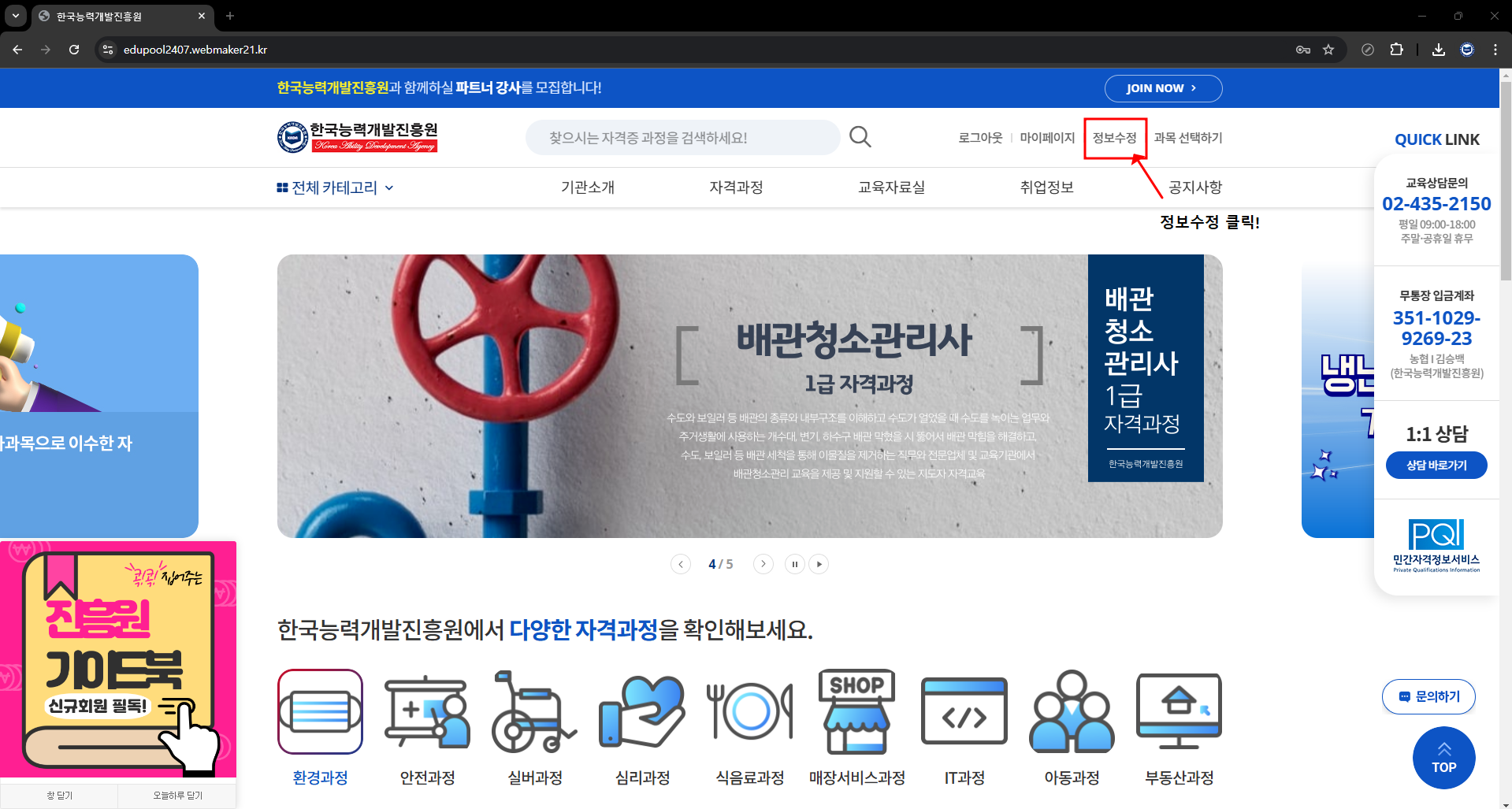This screenshot has height=809, width=1512.
Task: Open the 부동산과정 monitor icon
Action: pos(1179,712)
